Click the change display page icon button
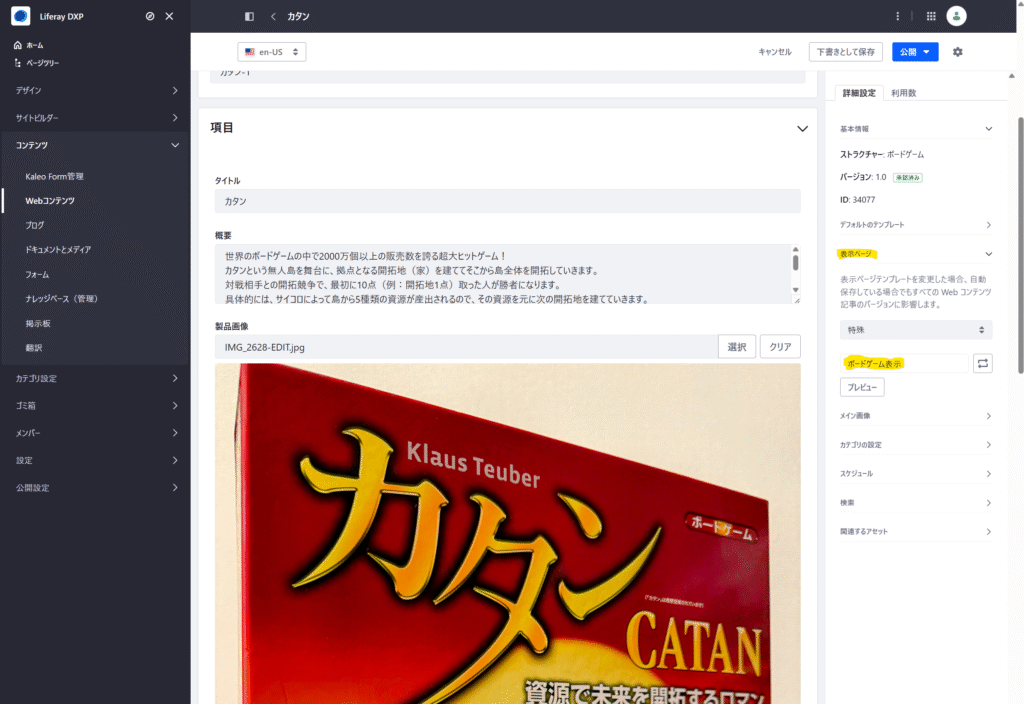 pos(982,364)
